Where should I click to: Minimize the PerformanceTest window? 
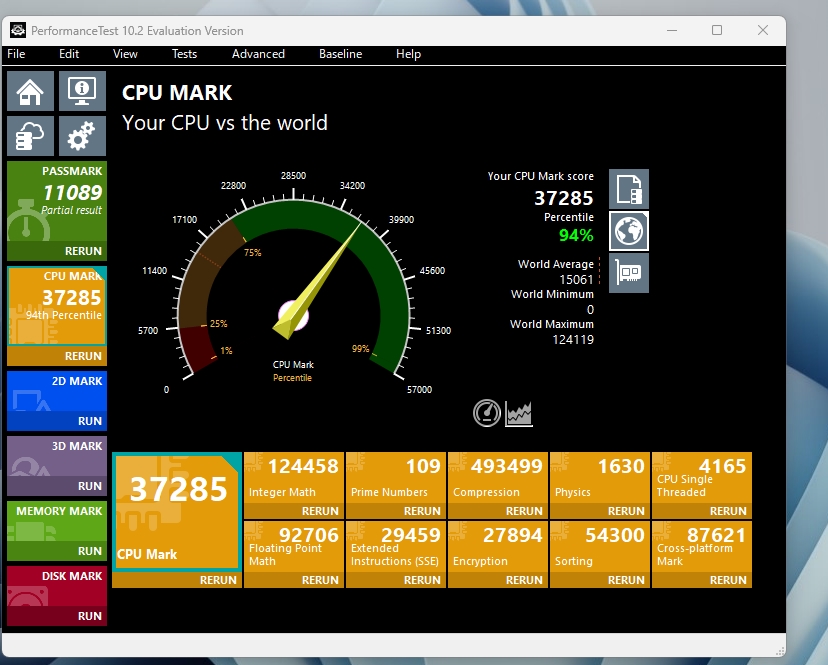pos(672,30)
